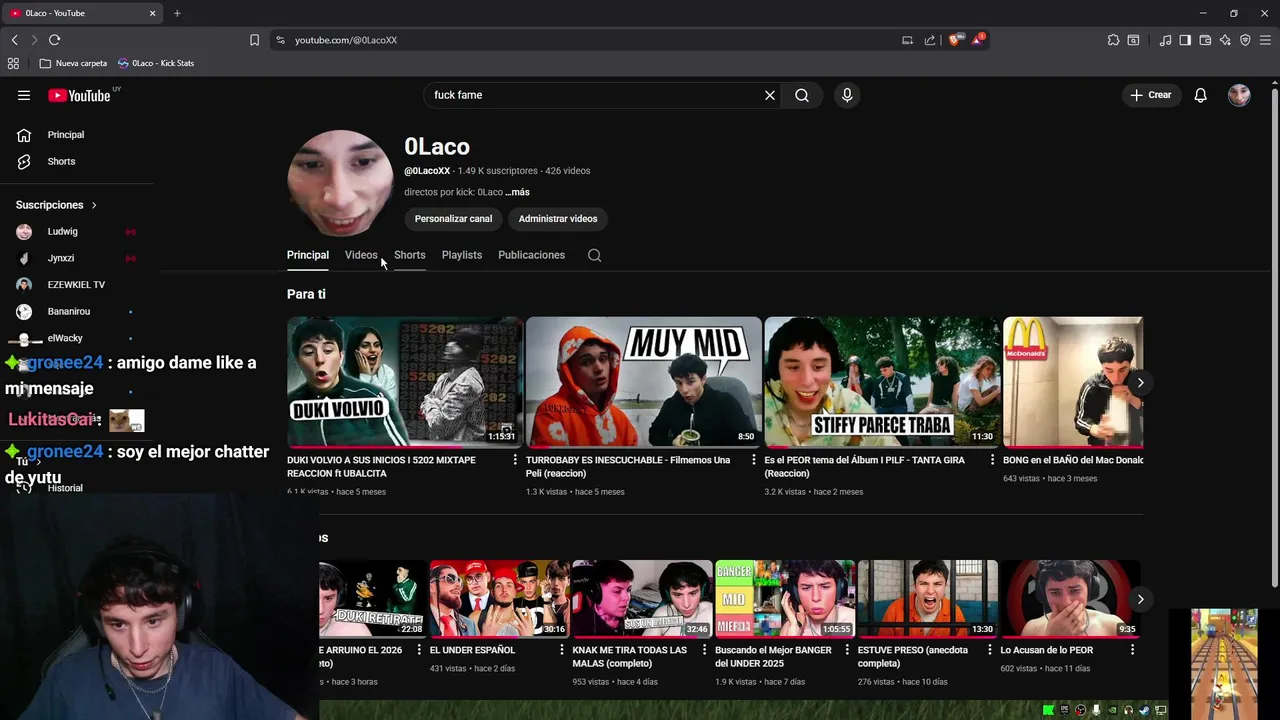Open browser main hamburger menu
1280x720 pixels.
[1265, 40]
